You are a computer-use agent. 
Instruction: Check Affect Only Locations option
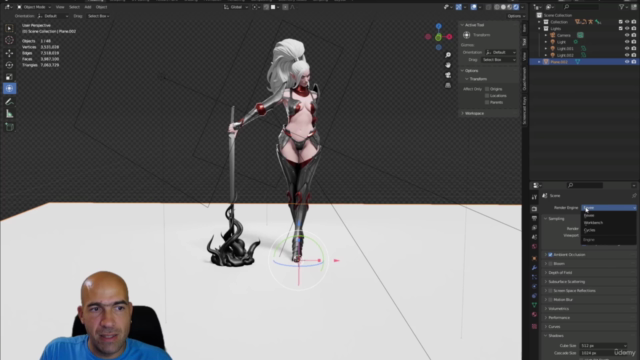[487, 96]
